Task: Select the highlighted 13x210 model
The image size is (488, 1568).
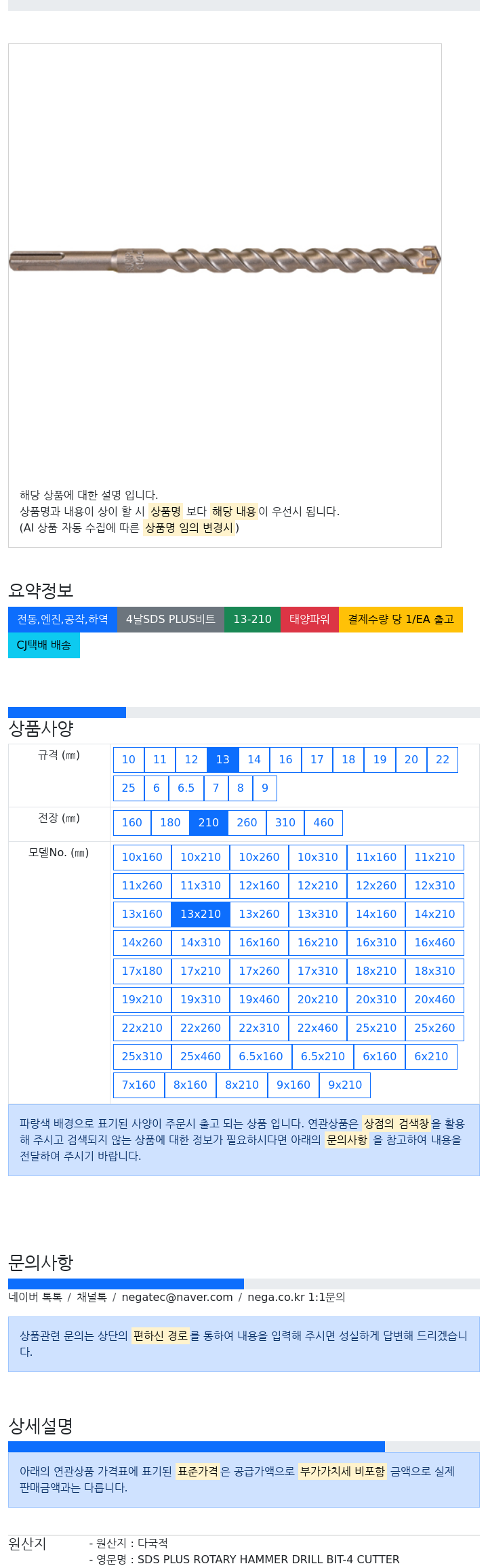Action: click(201, 914)
